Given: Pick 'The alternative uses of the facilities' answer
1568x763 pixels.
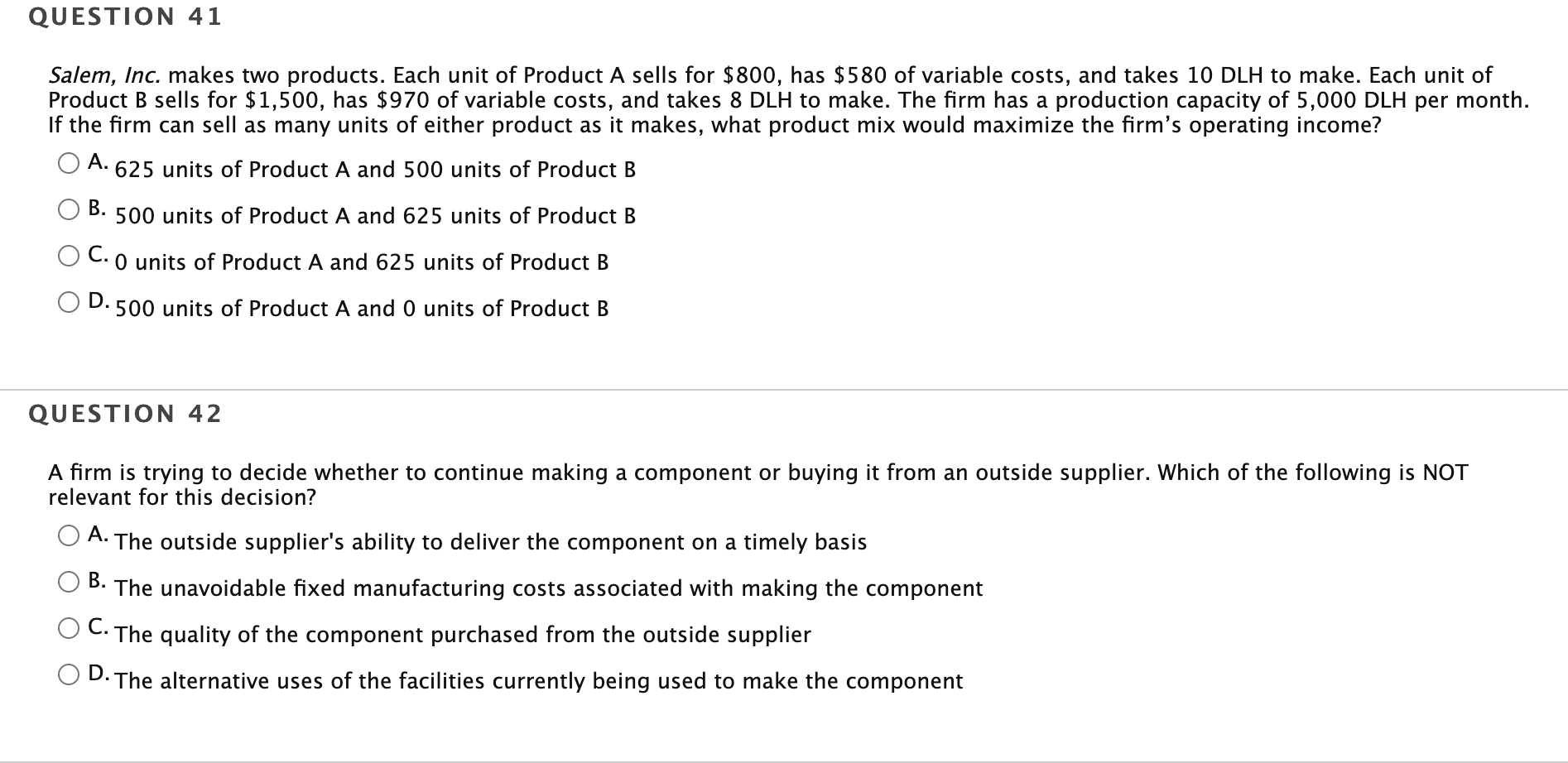Looking at the screenshot, I should click(538, 681).
